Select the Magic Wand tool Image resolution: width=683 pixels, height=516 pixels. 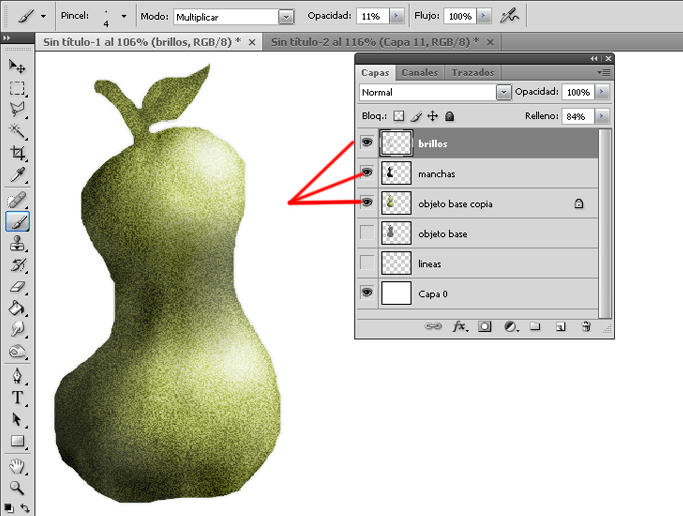point(17,131)
